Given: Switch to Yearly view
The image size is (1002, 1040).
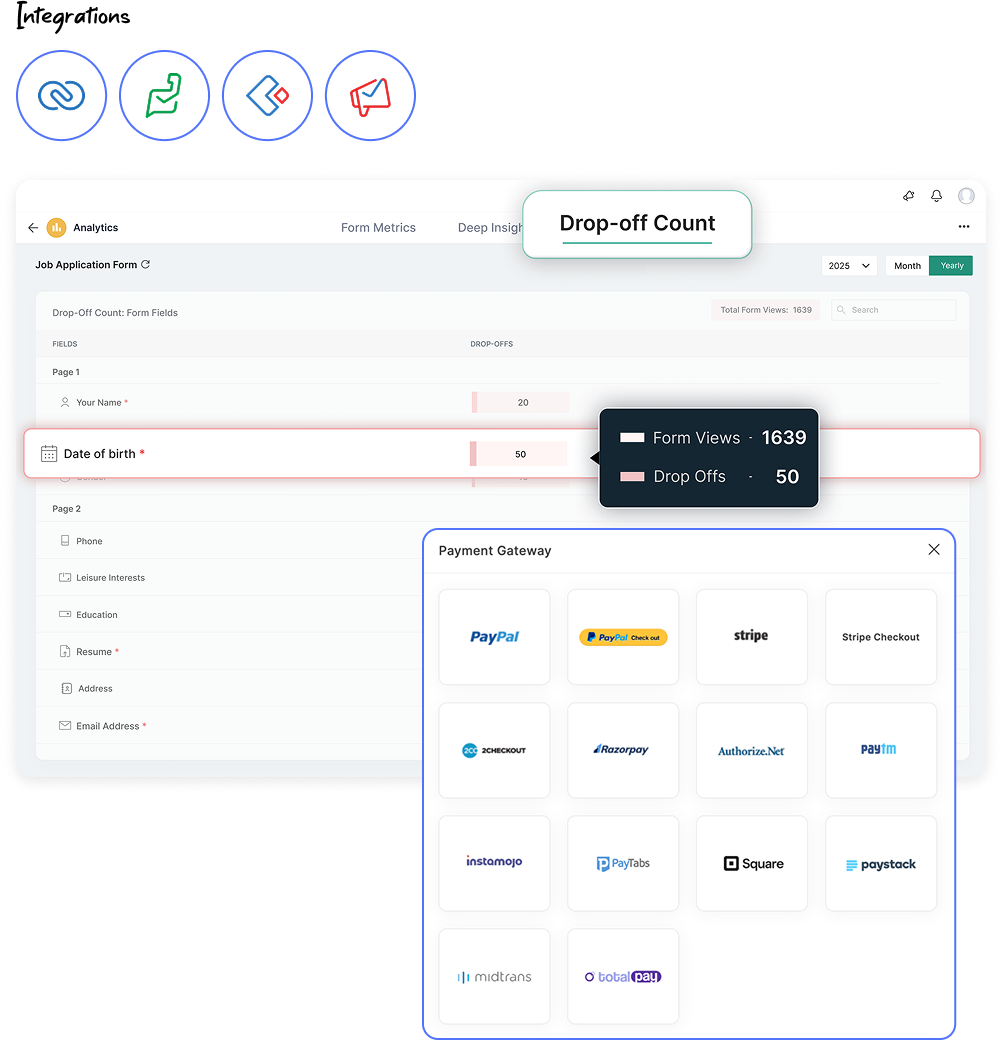Looking at the screenshot, I should coord(951,265).
